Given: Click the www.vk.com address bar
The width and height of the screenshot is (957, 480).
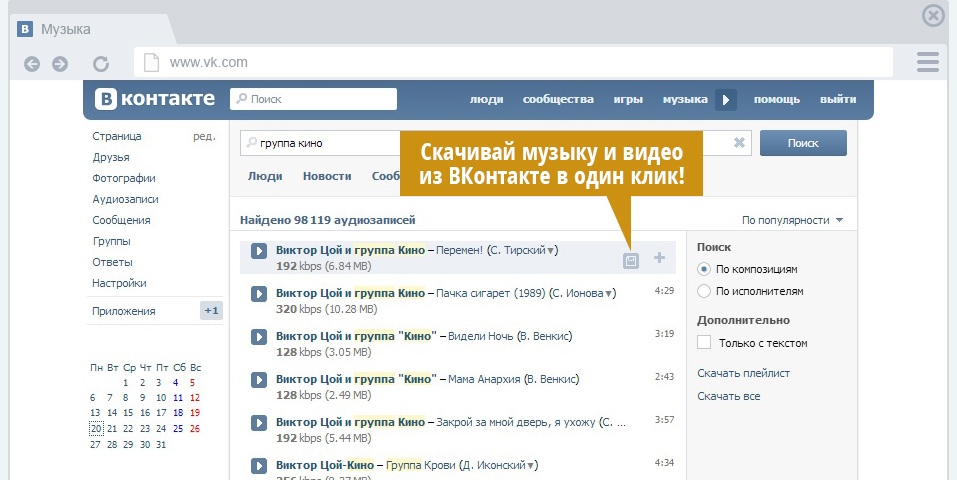Looking at the screenshot, I should pyautogui.click(x=513, y=62).
